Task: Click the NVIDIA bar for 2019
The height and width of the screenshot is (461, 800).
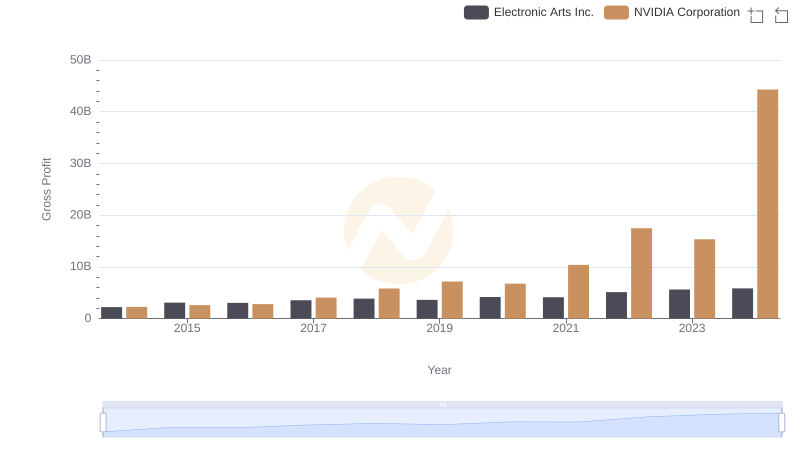Action: click(x=452, y=300)
